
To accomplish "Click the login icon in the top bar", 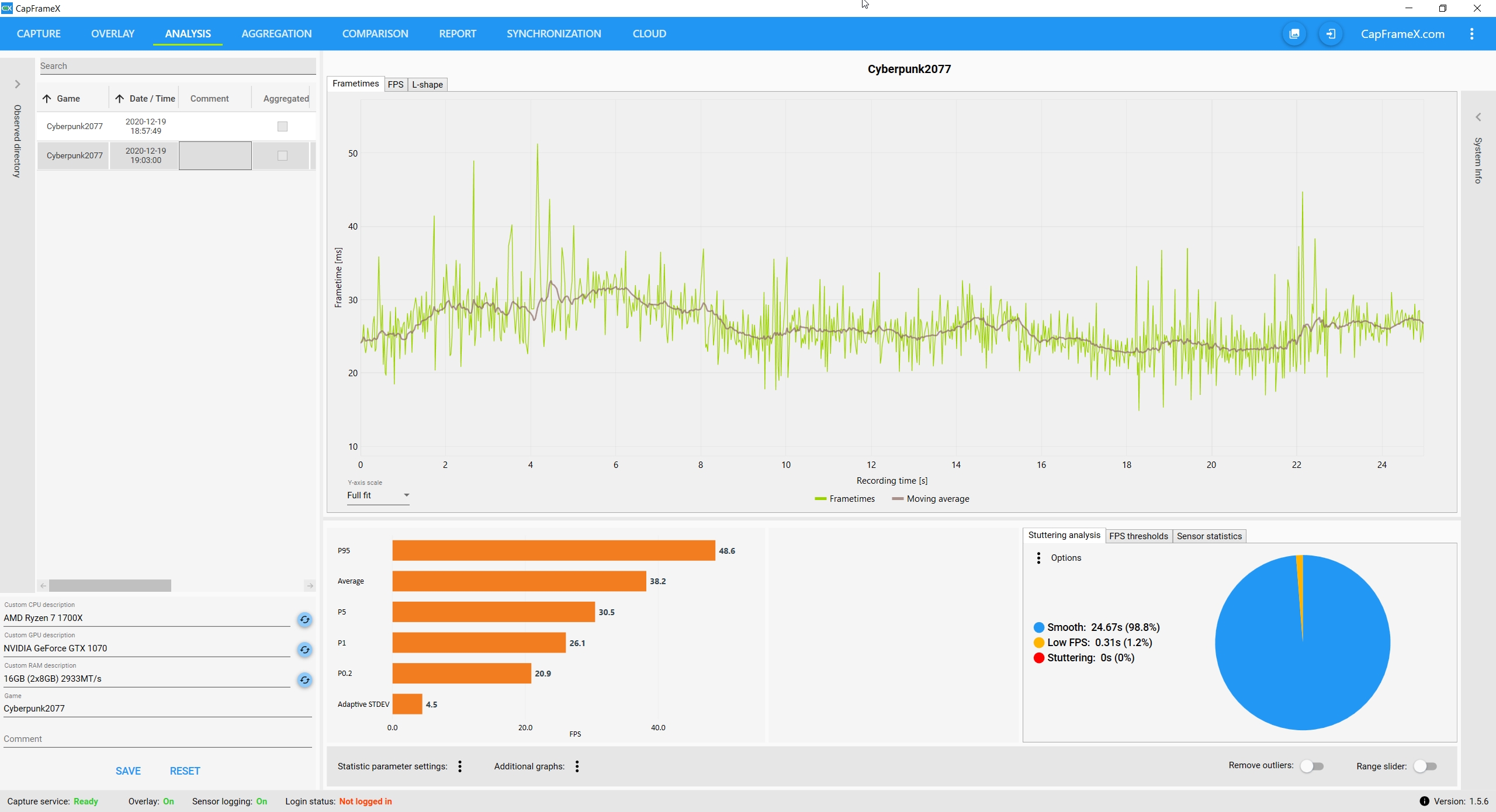I will click(1331, 34).
